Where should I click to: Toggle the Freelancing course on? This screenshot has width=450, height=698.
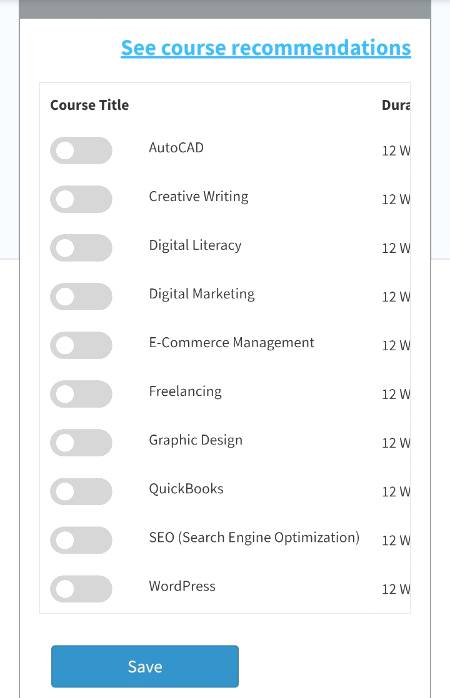[81, 394]
